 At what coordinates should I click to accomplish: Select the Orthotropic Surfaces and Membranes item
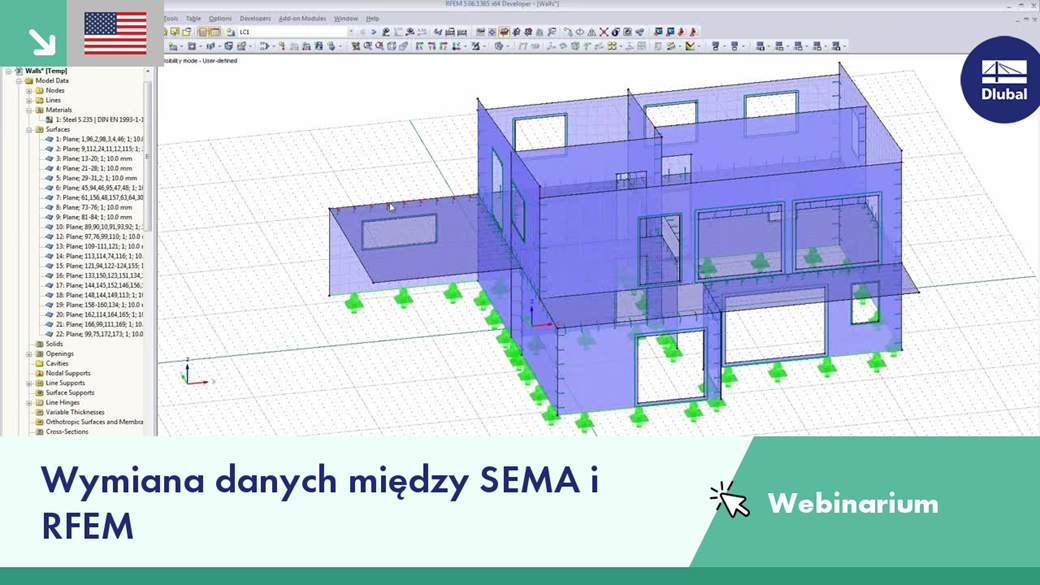point(94,422)
